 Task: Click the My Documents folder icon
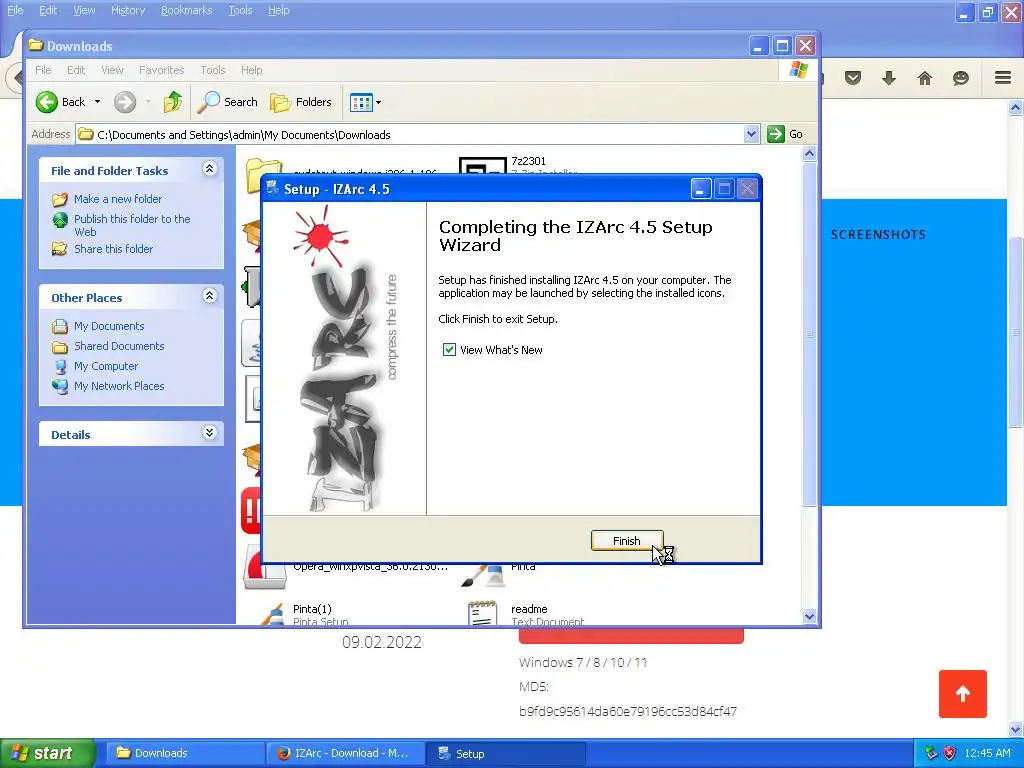(60, 326)
